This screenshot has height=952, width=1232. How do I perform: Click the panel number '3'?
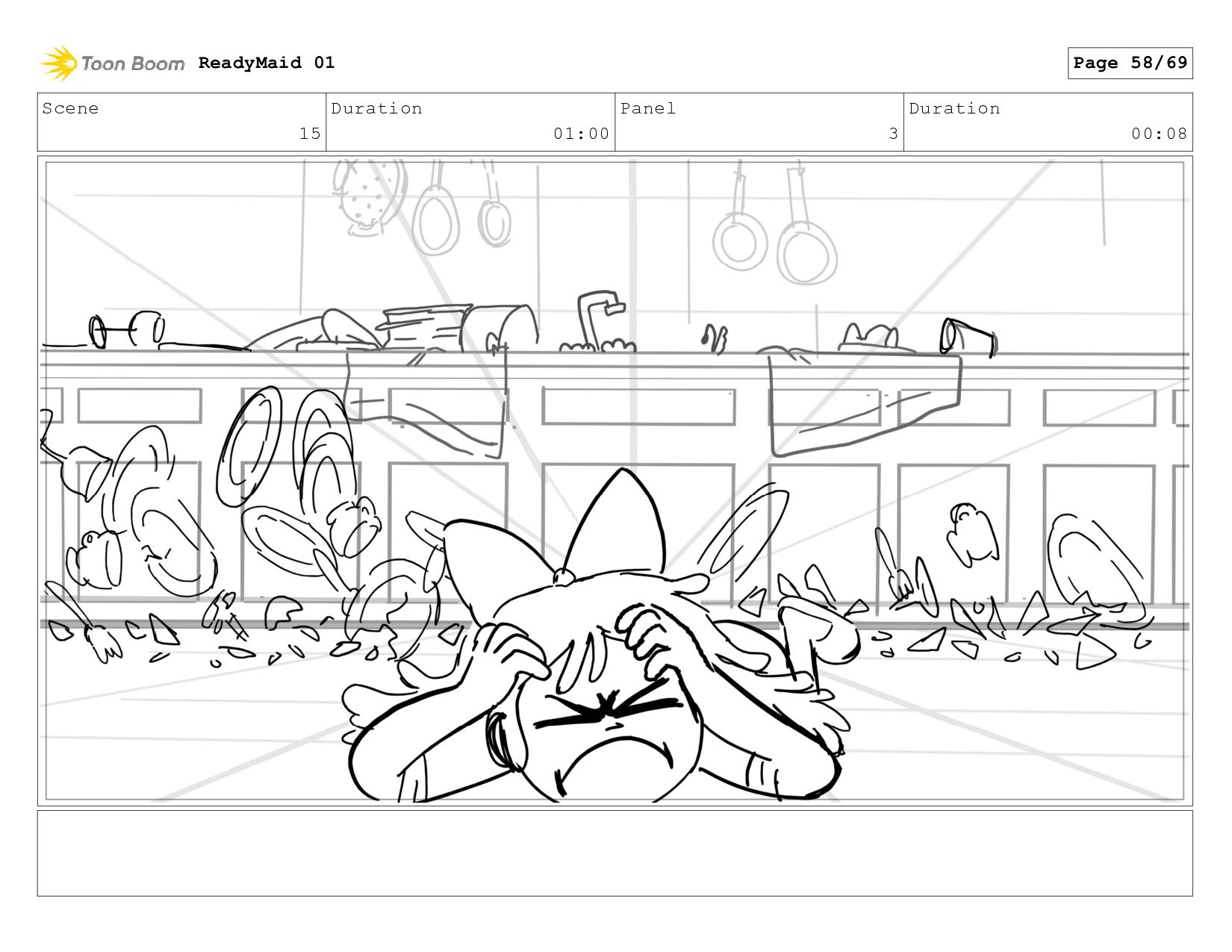coord(893,134)
